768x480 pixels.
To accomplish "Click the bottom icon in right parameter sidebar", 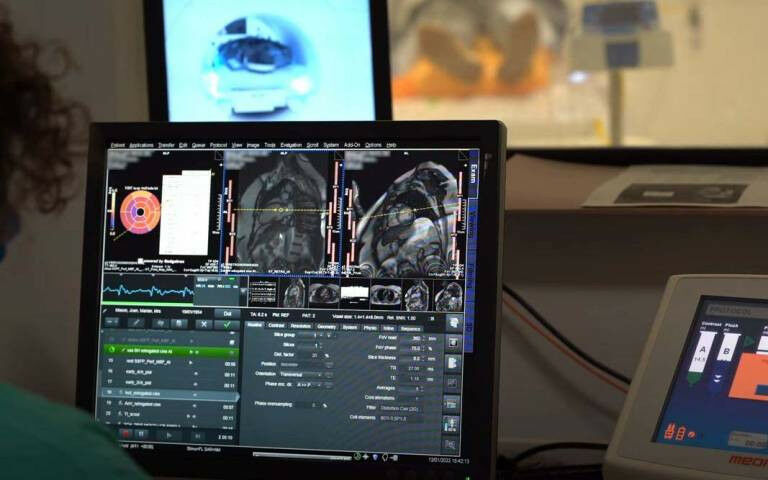I will [451, 443].
